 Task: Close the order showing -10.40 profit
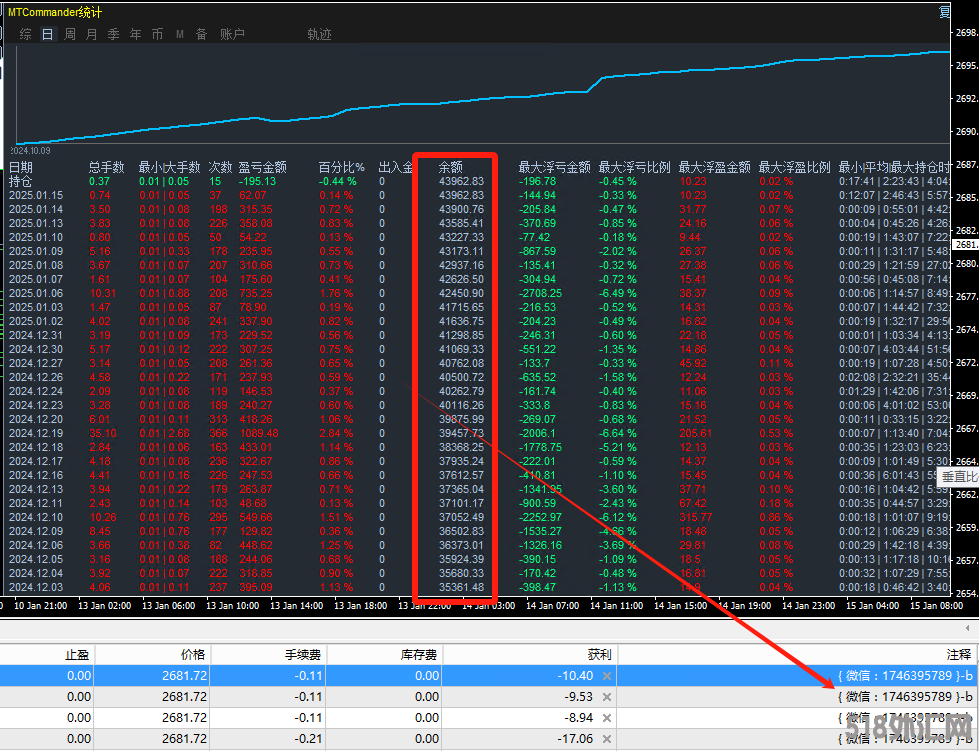point(606,675)
